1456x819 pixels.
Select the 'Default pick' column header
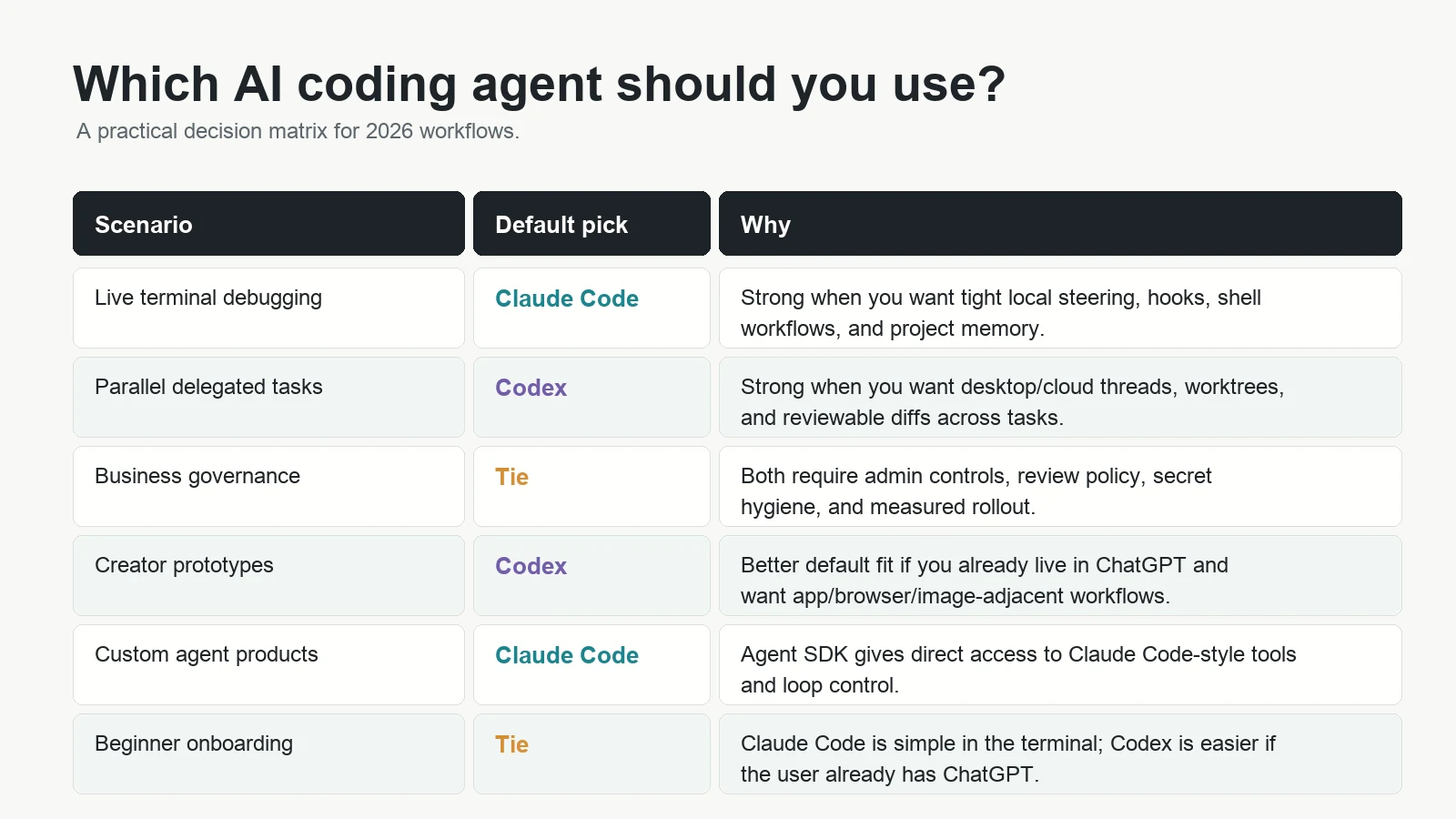tap(591, 224)
